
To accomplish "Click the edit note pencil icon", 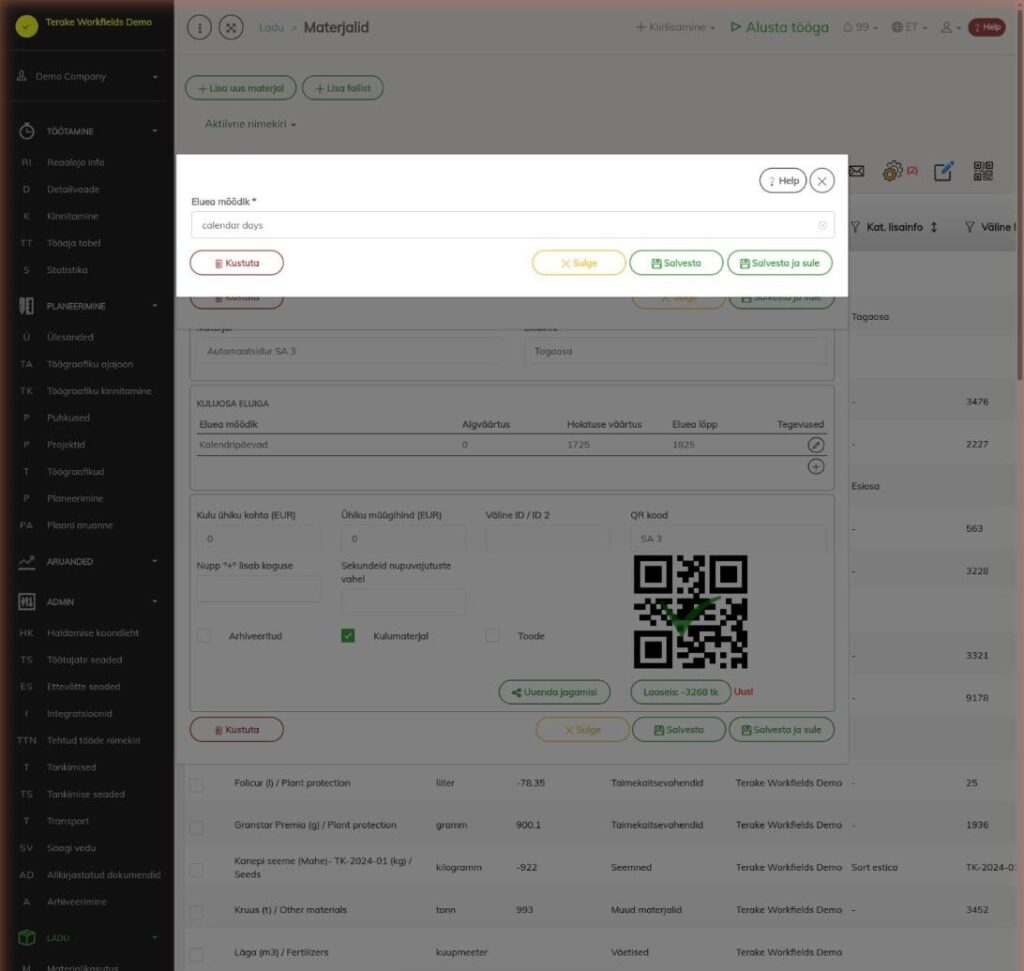I will [x=943, y=171].
